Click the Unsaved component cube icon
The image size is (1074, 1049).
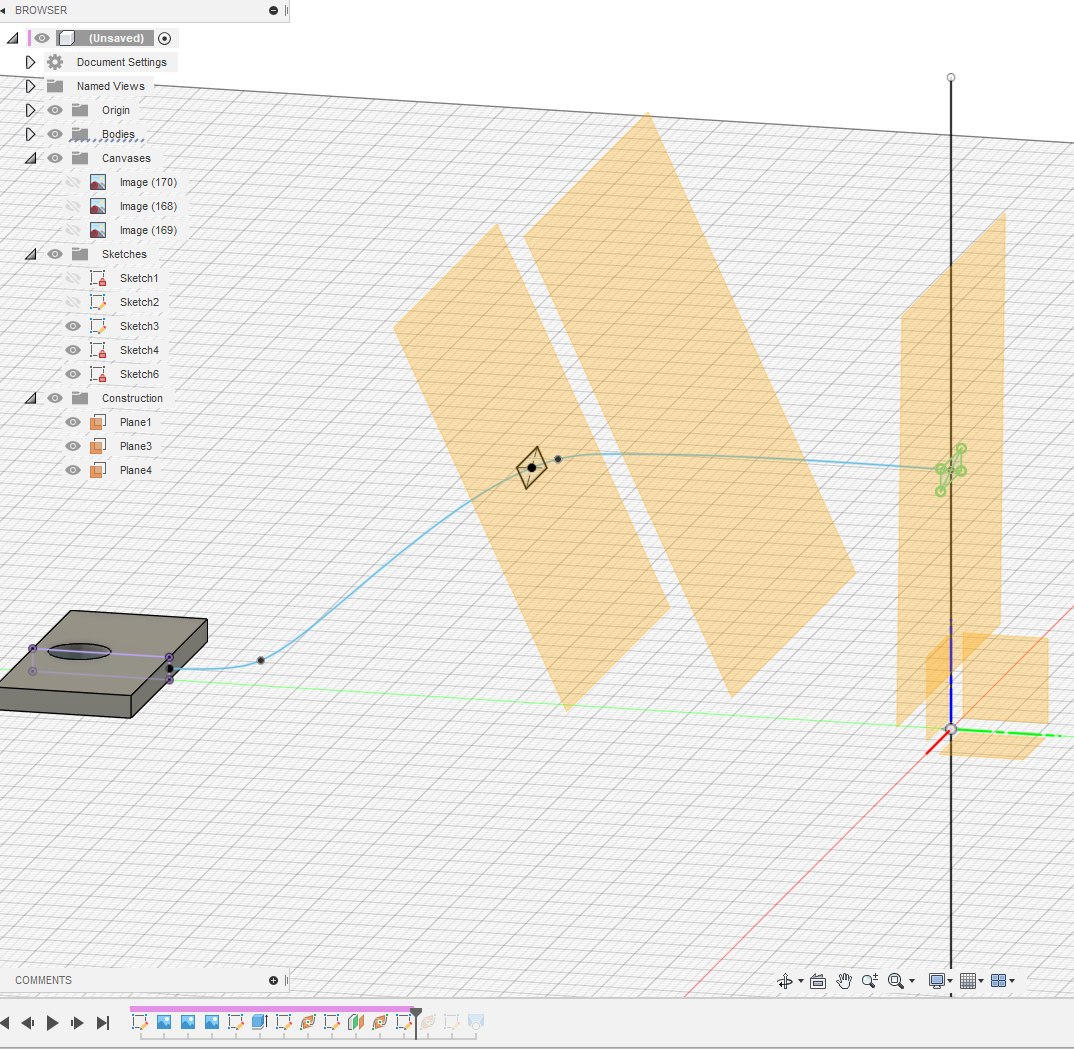(x=66, y=38)
